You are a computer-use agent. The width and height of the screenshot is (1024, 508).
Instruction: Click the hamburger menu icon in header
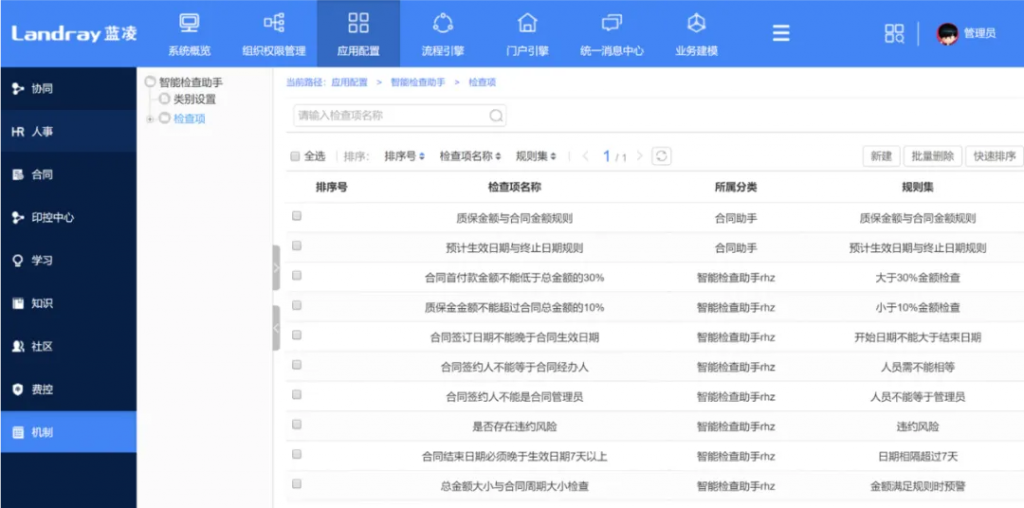click(781, 33)
